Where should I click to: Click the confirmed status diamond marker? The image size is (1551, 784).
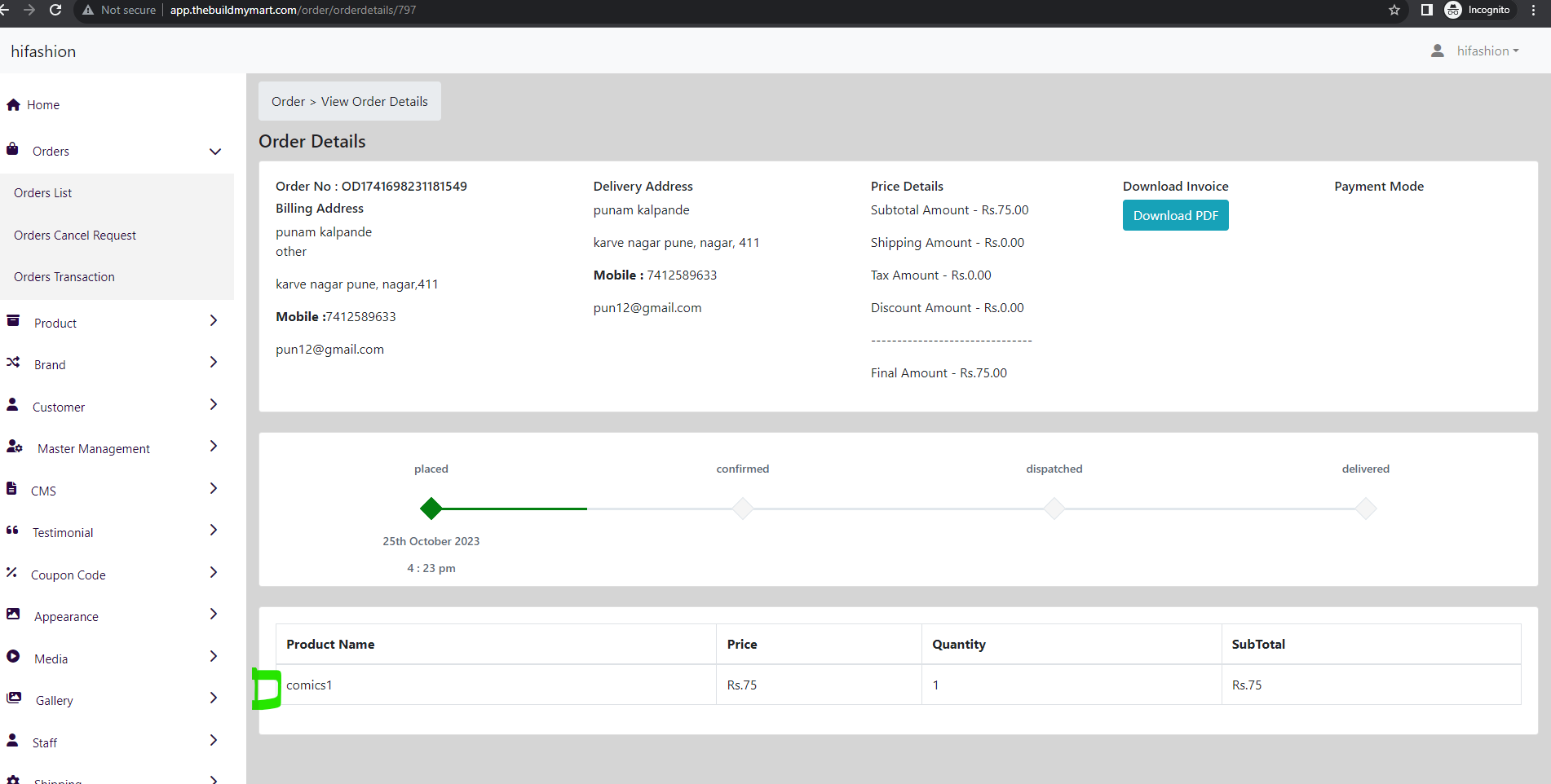[743, 509]
